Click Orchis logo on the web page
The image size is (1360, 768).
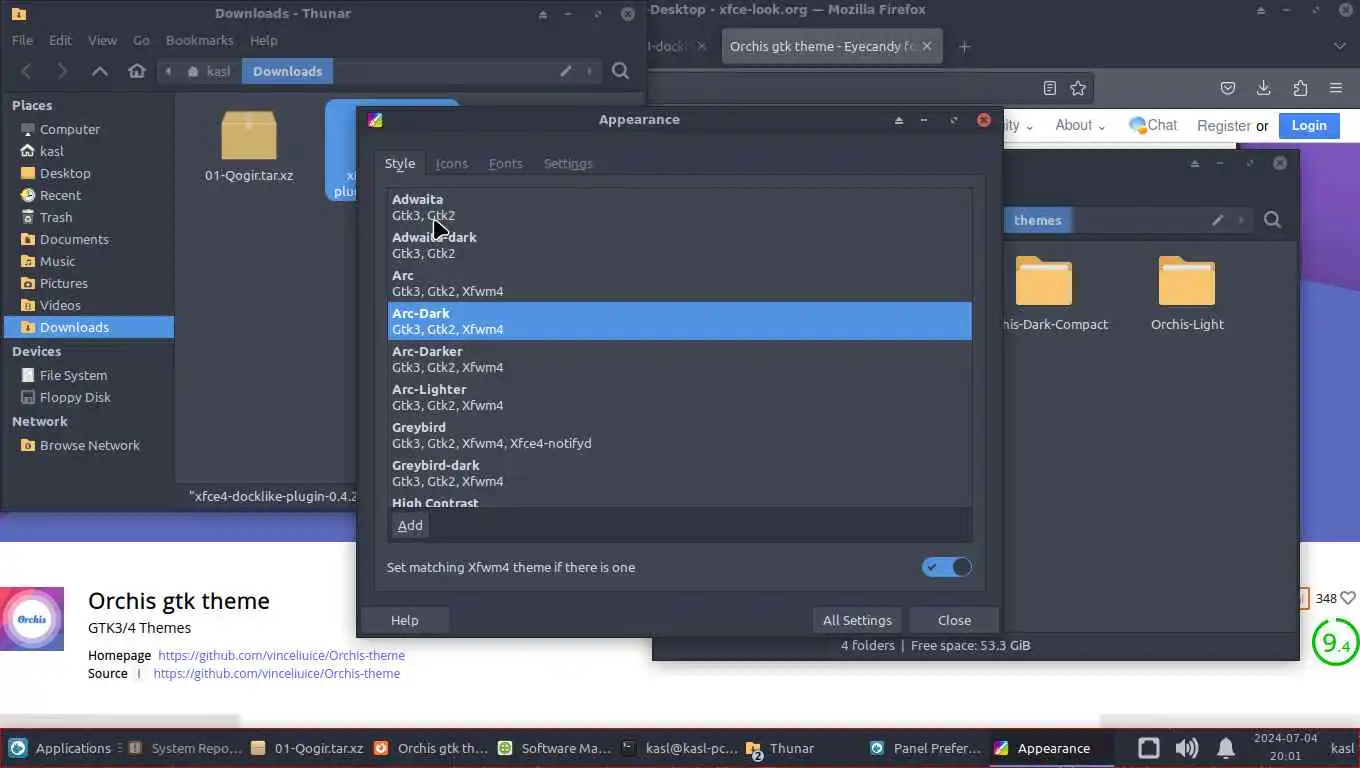point(32,619)
